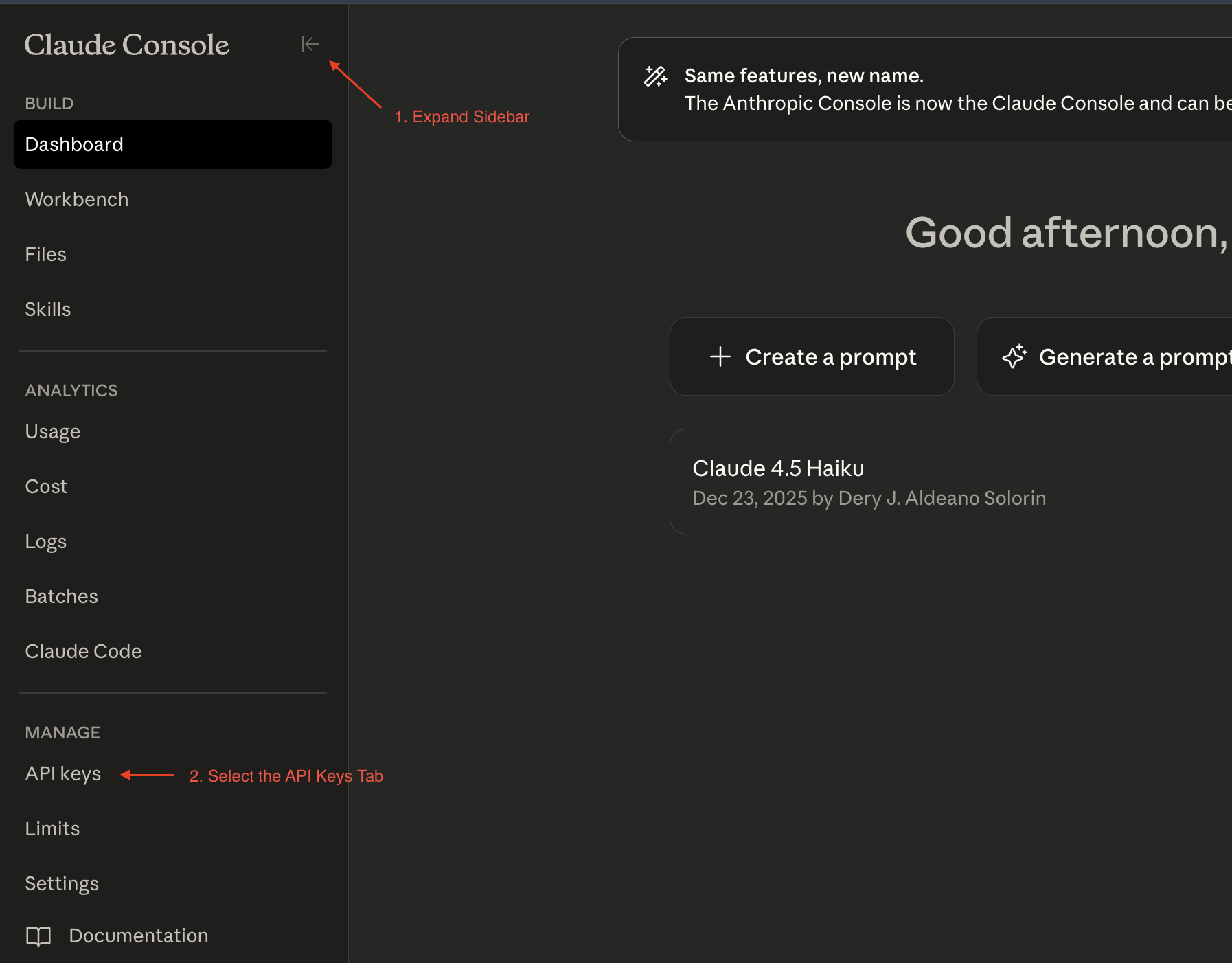
Task: Select the API keys tab
Action: coord(62,773)
